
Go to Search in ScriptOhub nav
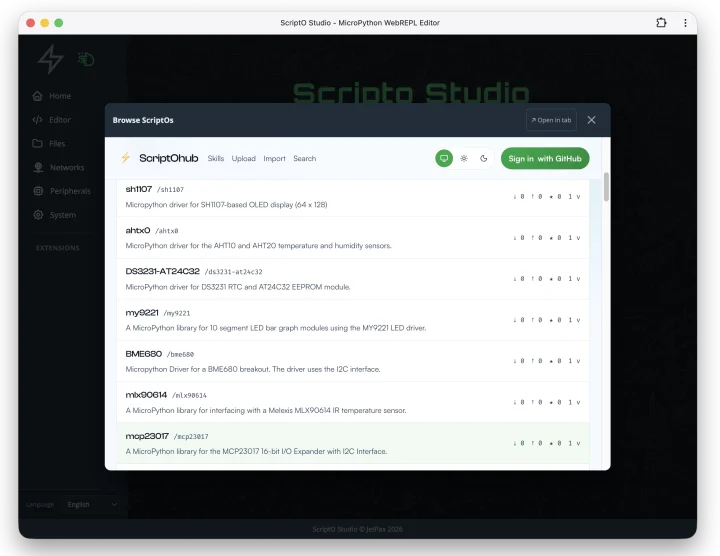pos(304,158)
